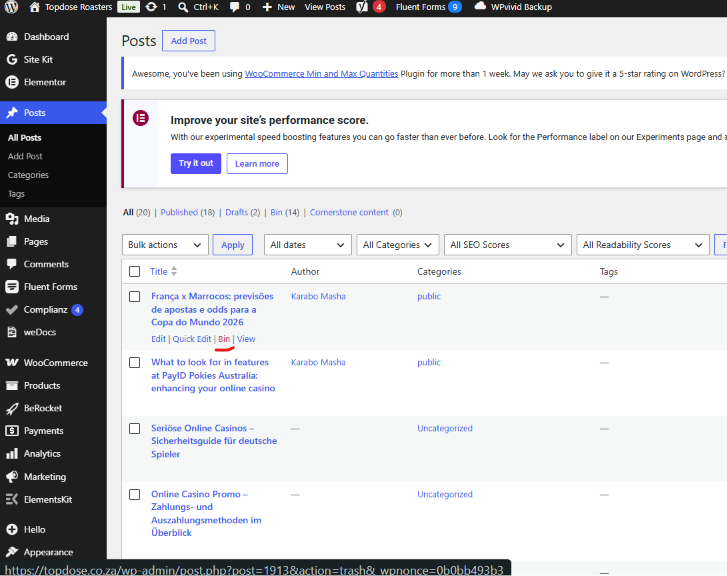Viewport: 727px width, 576px height.
Task: Open Fluent Forms admin bar item
Action: 428,7
